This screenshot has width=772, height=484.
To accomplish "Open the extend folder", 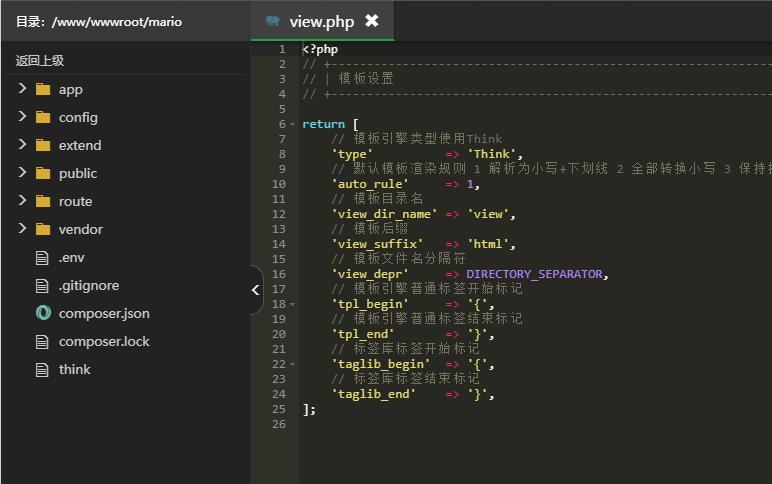I will coord(80,145).
